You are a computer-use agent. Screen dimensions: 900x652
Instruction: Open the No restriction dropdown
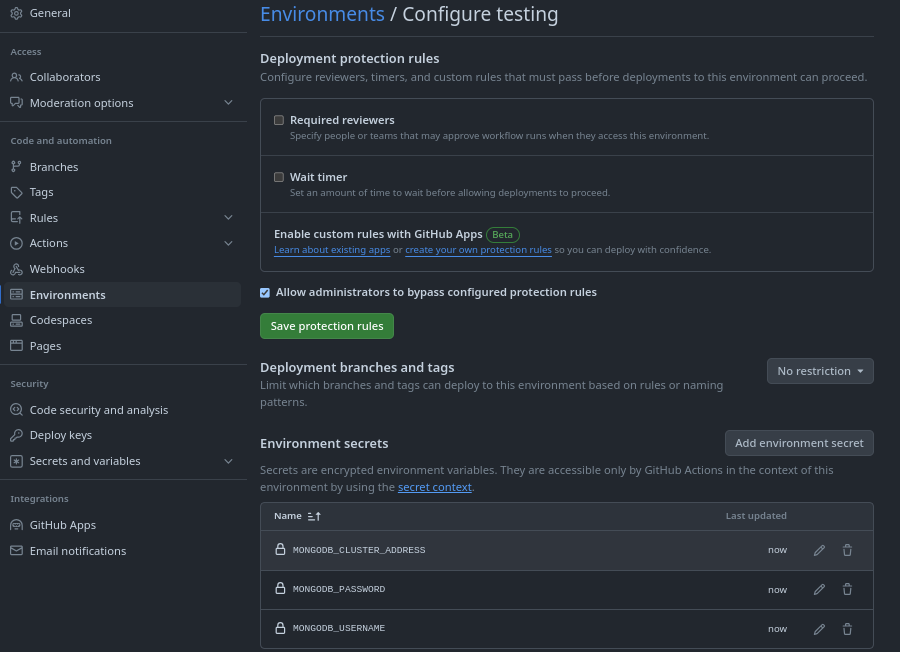pyautogui.click(x=820, y=371)
